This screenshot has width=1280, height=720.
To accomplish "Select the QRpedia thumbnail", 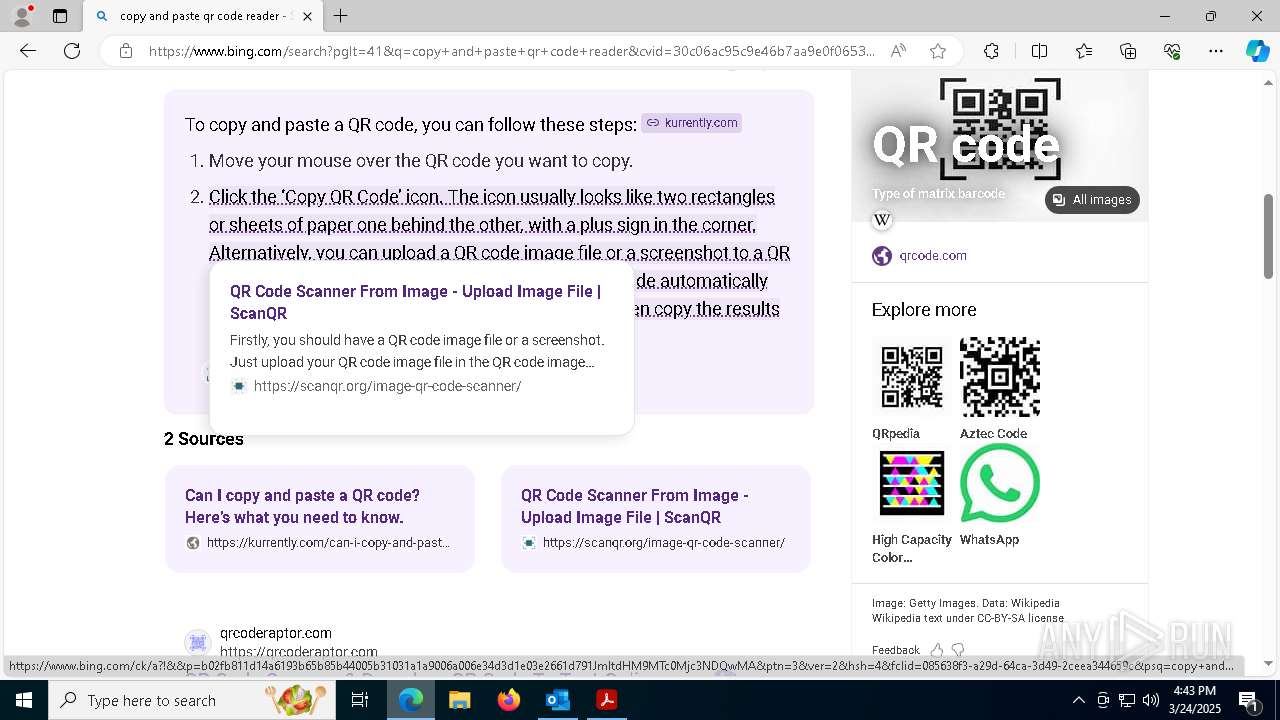I will coord(911,377).
